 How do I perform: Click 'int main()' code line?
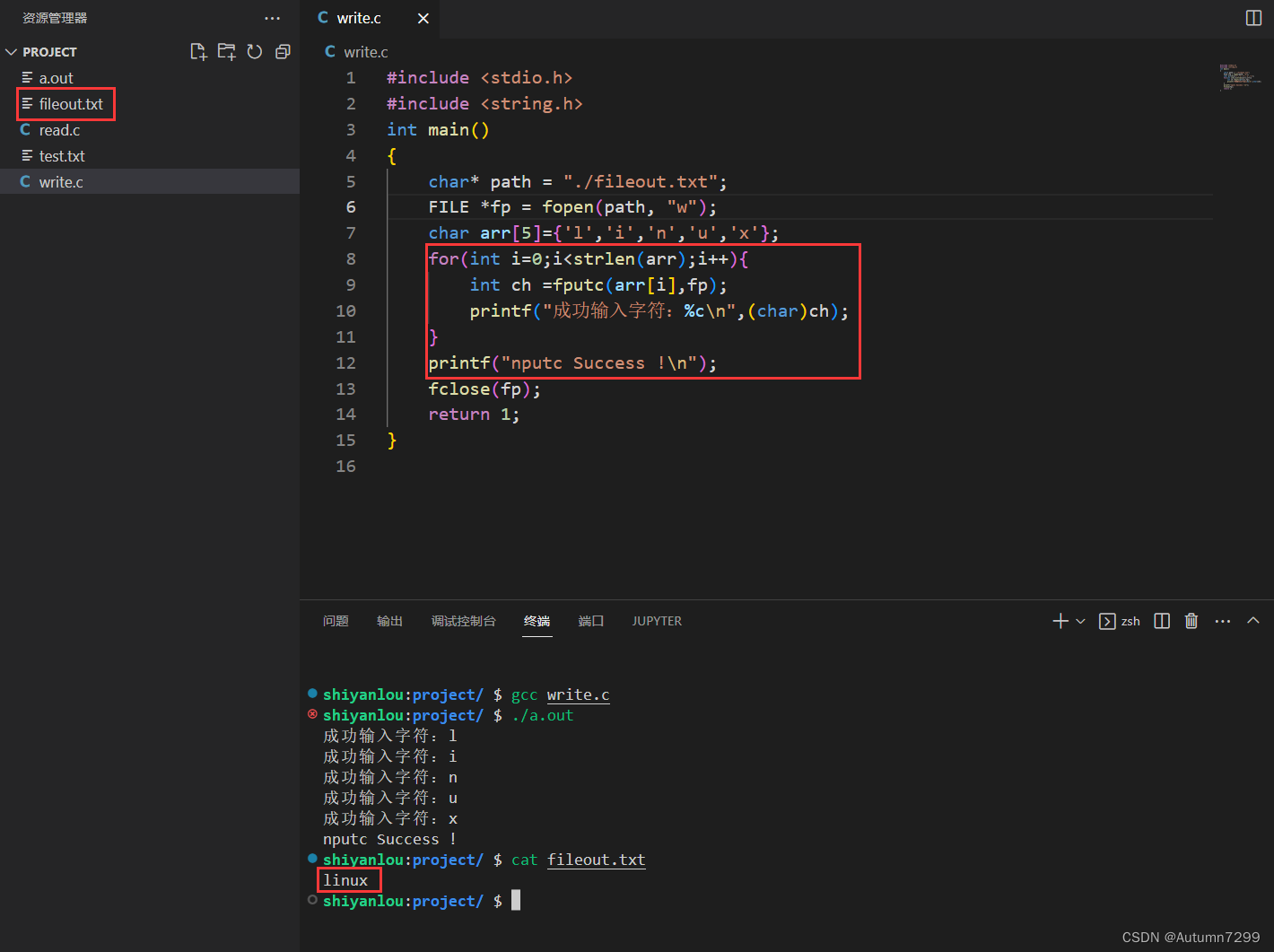[438, 130]
